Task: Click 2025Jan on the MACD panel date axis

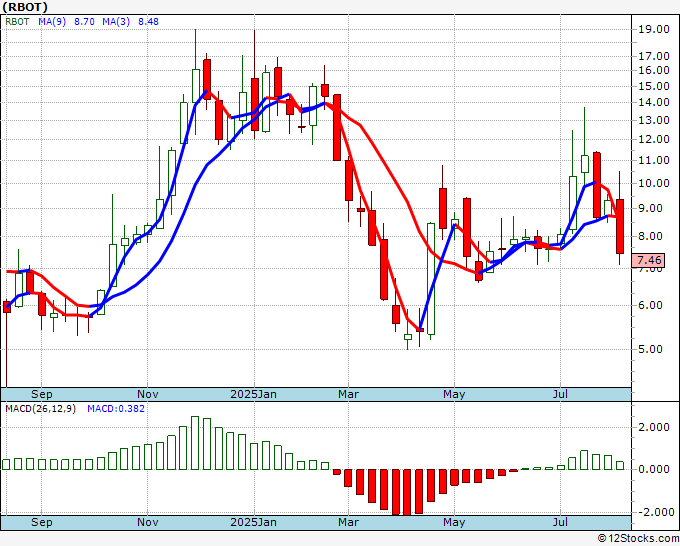Action: [253, 522]
